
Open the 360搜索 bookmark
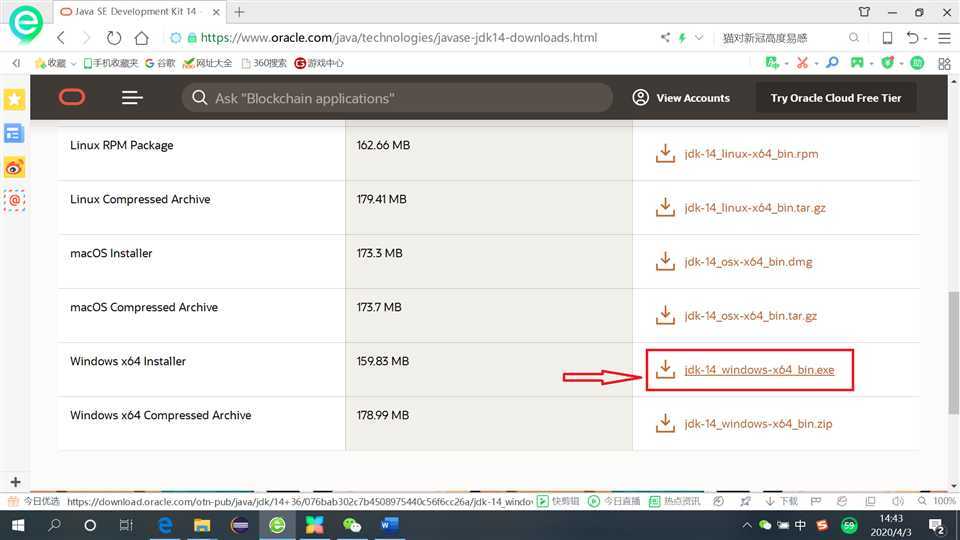(x=264, y=63)
